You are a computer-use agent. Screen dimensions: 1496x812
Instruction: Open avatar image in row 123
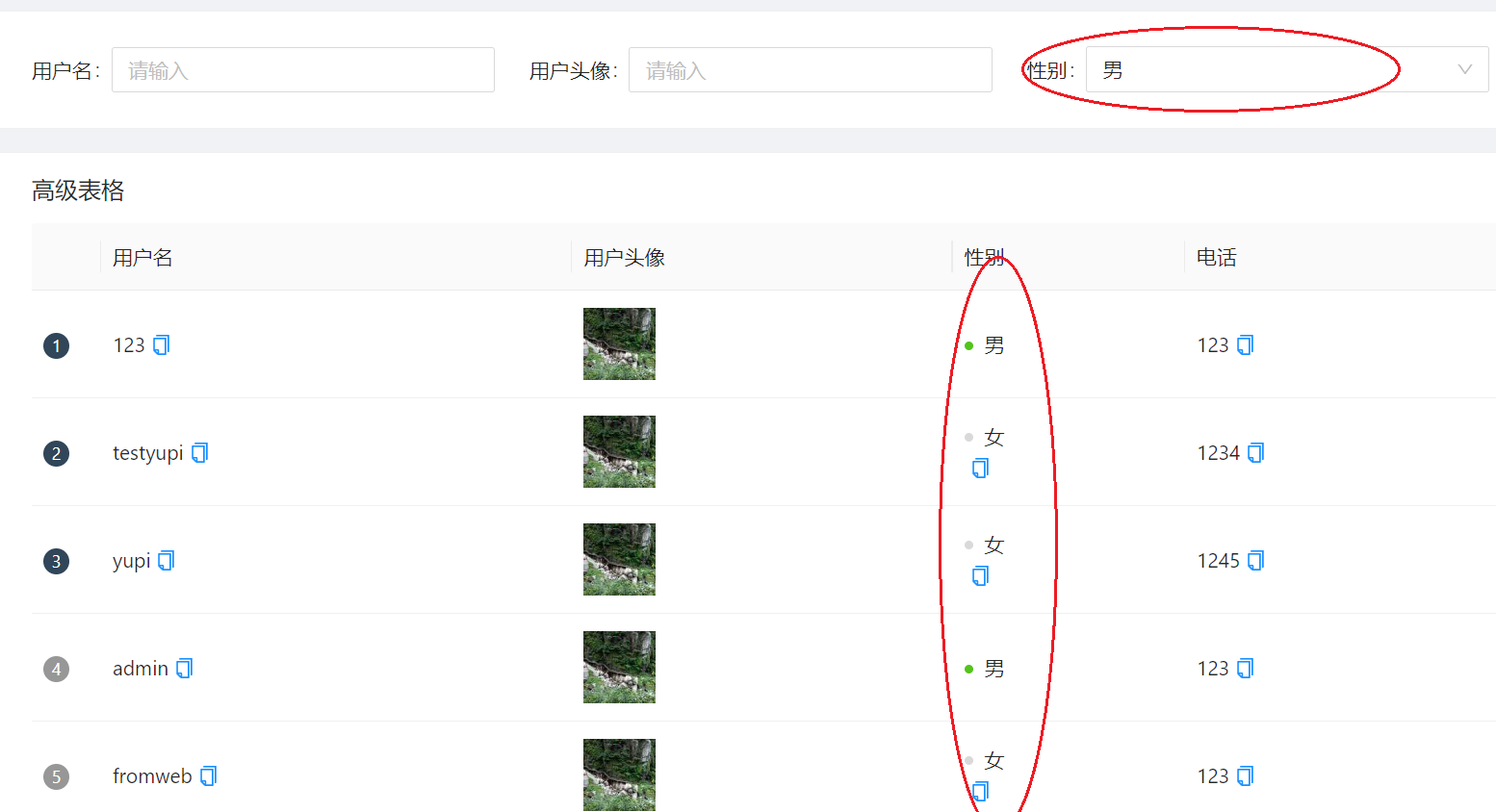619,343
